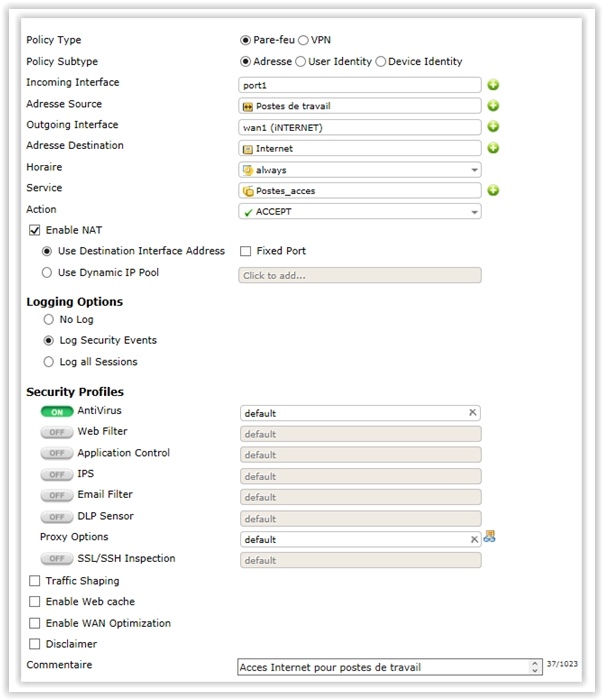Clear the Proxy Options profile with X icon
The width and height of the screenshot is (603, 700).
(x=474, y=539)
